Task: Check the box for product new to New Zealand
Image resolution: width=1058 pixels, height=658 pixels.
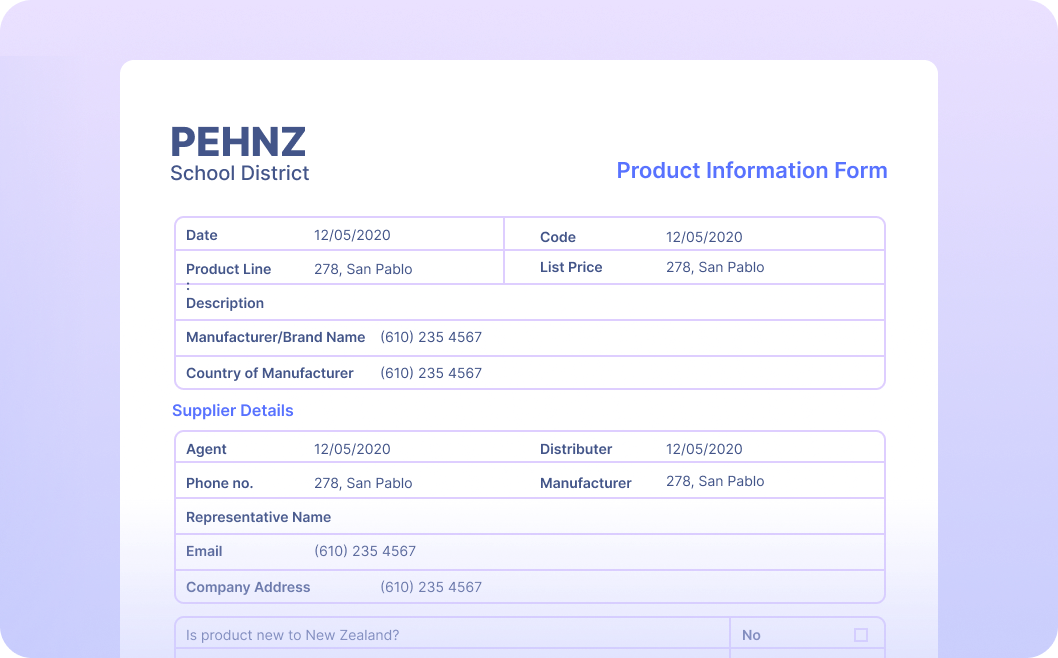Action: coord(862,635)
